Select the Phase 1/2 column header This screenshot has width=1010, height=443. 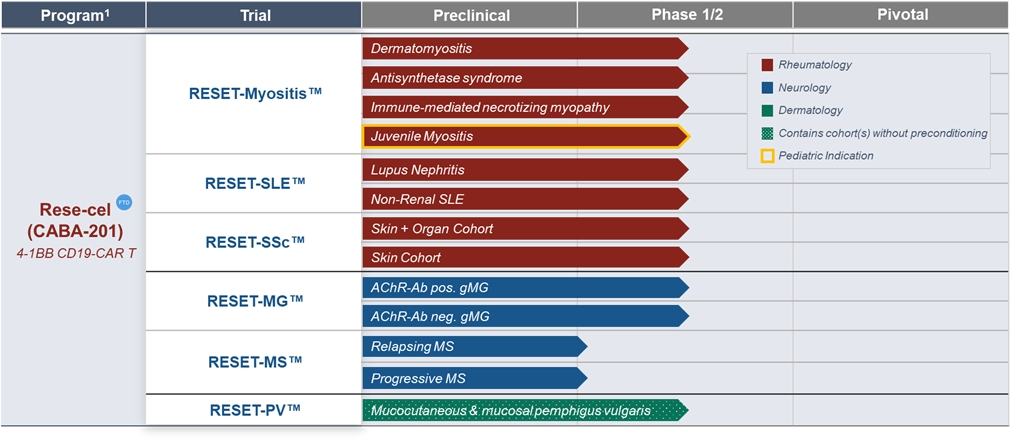[685, 15]
